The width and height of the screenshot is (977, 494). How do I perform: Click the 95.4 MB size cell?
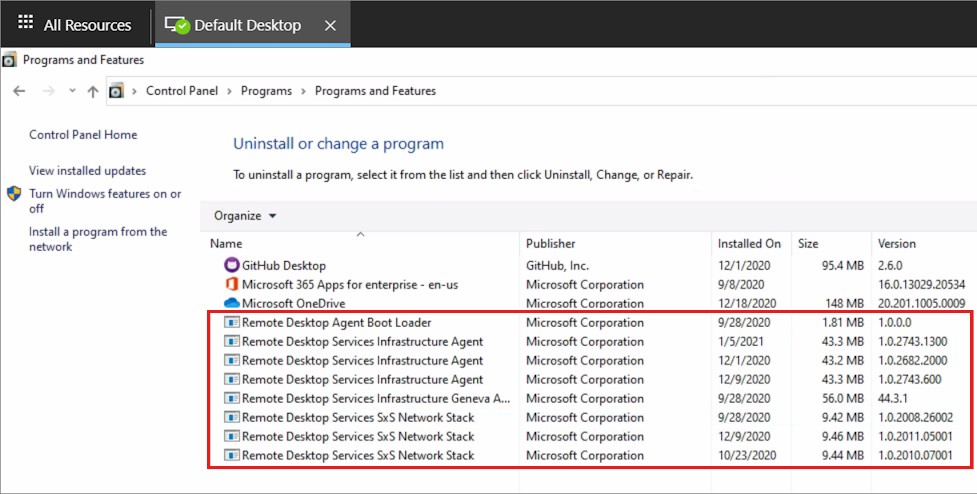[x=842, y=266]
